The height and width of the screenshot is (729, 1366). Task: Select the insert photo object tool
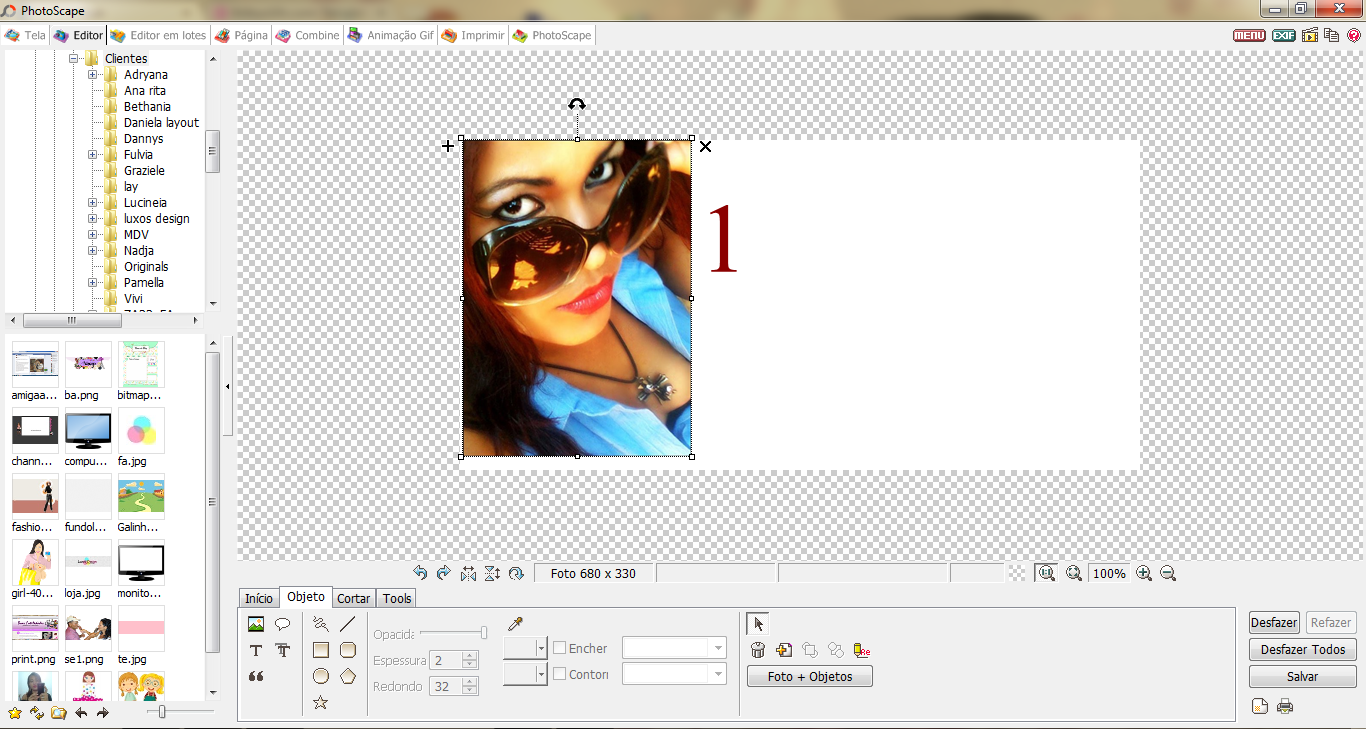click(256, 624)
